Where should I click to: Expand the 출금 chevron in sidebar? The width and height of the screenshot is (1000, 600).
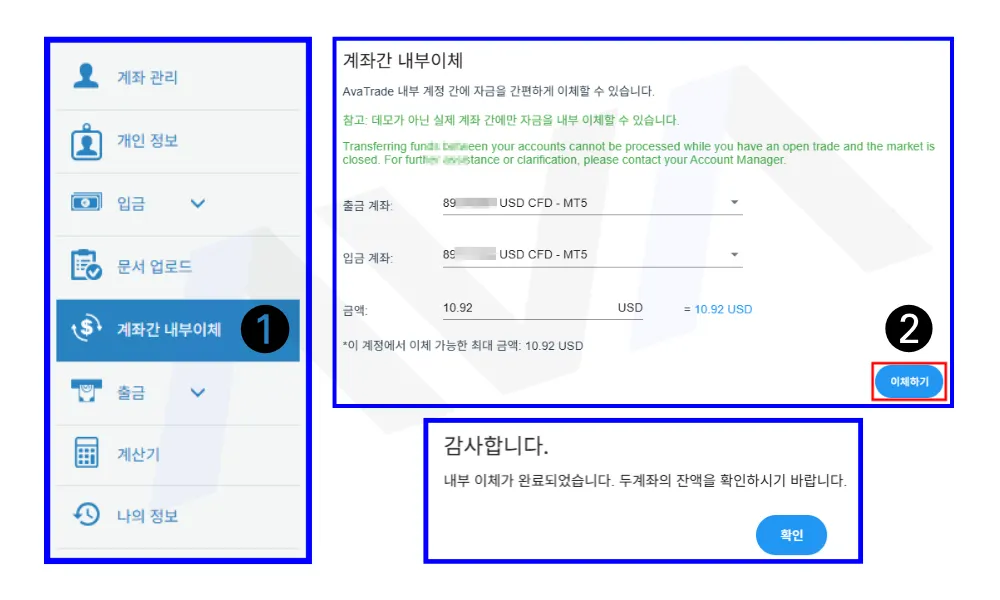(x=198, y=392)
